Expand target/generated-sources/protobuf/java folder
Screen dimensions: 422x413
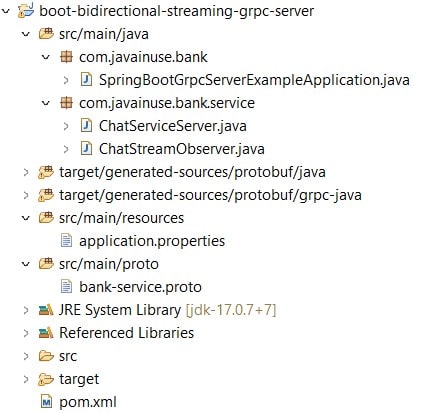coord(26,172)
